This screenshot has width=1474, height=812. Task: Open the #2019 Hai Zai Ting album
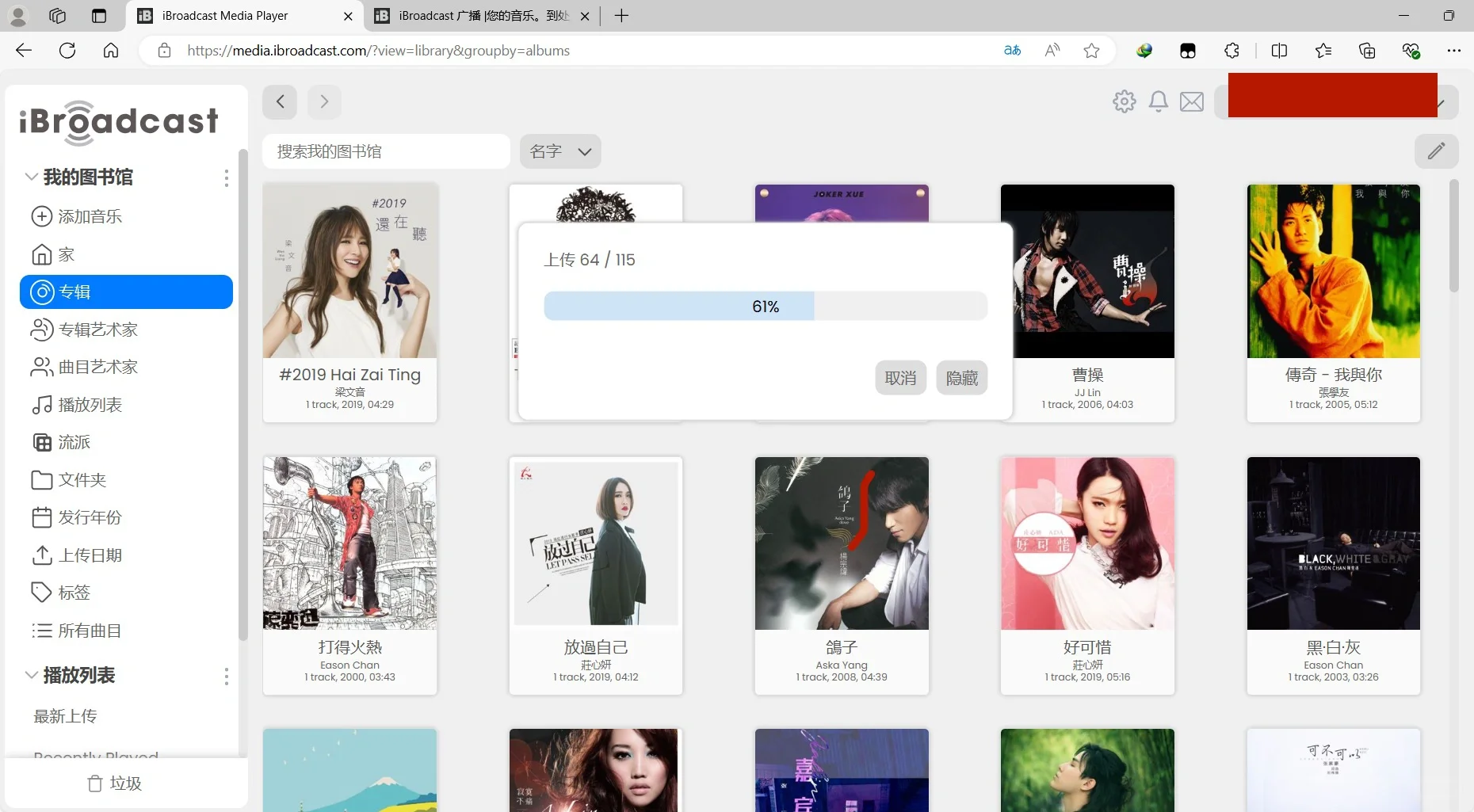pyautogui.click(x=350, y=303)
